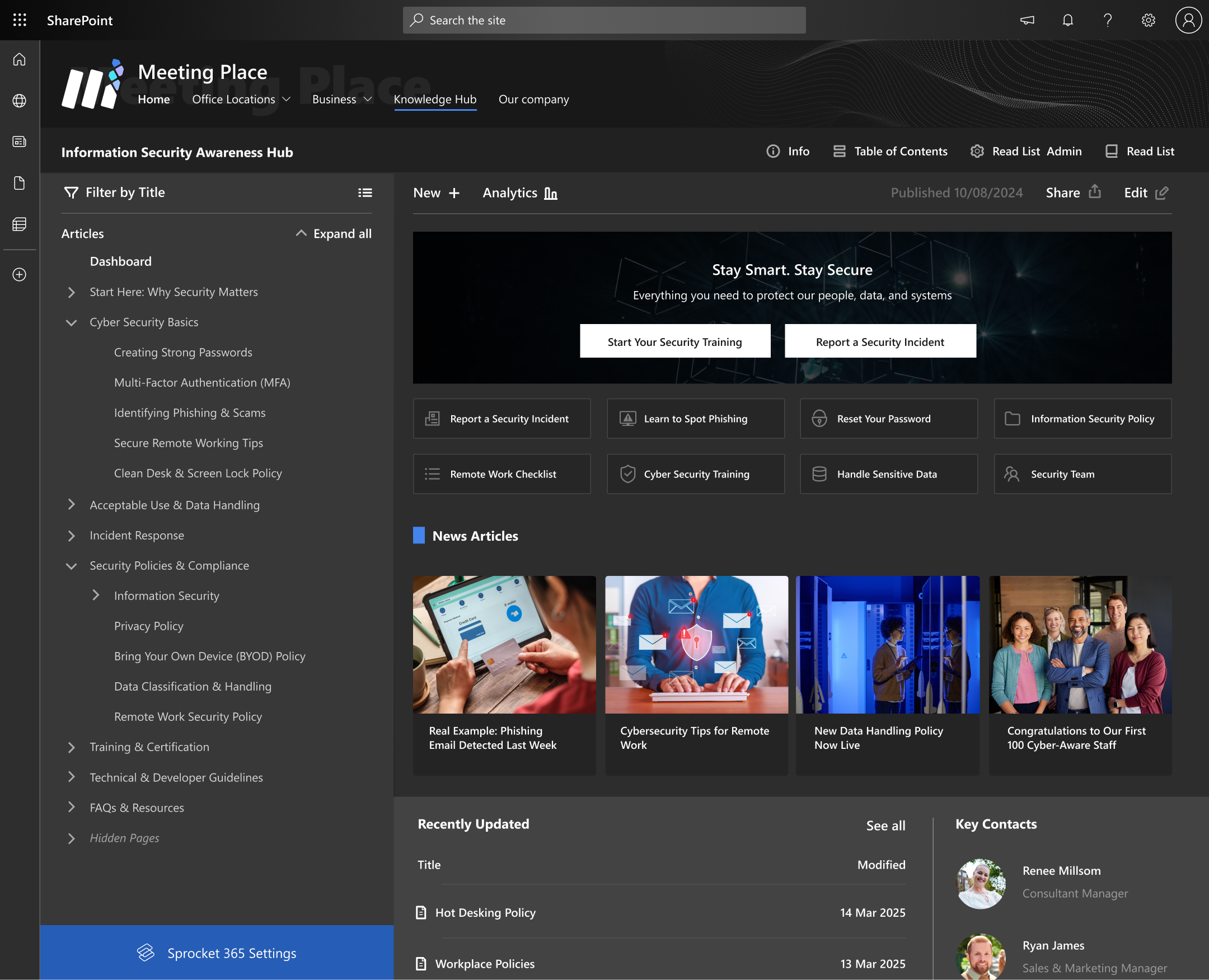
Task: Expand Acceptable Use & Data Handling
Action: coord(71,505)
